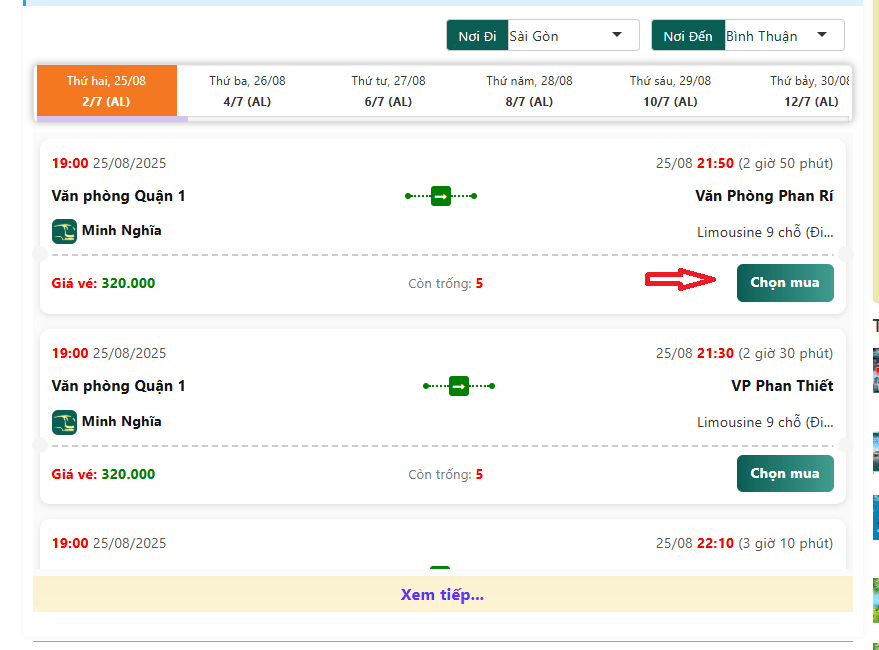Select the Thứ năm, 28/08 date tab
Viewport: 879px width, 650px height.
coord(529,91)
